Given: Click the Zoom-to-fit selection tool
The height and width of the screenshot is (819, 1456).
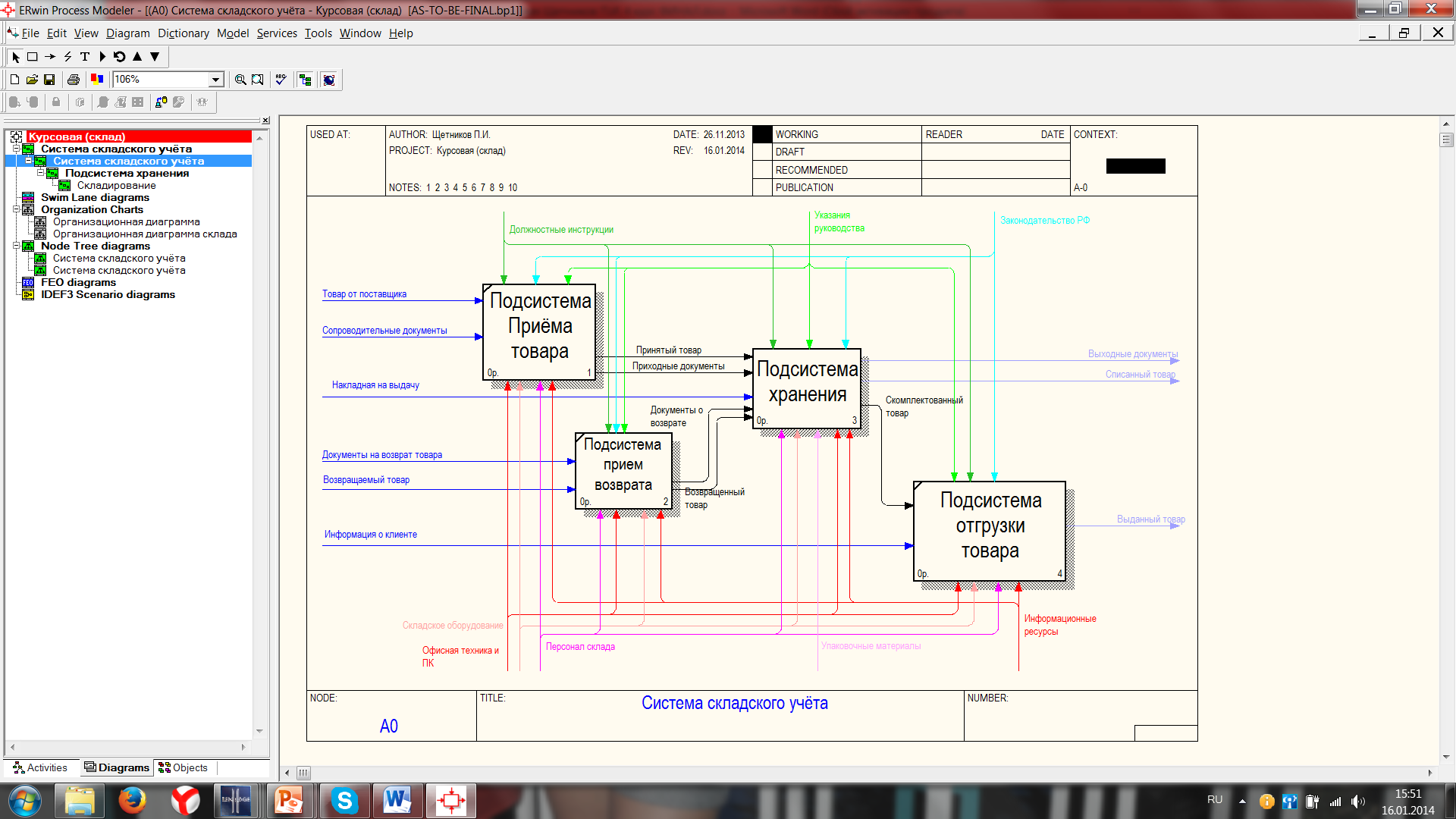Looking at the screenshot, I should click(x=258, y=80).
